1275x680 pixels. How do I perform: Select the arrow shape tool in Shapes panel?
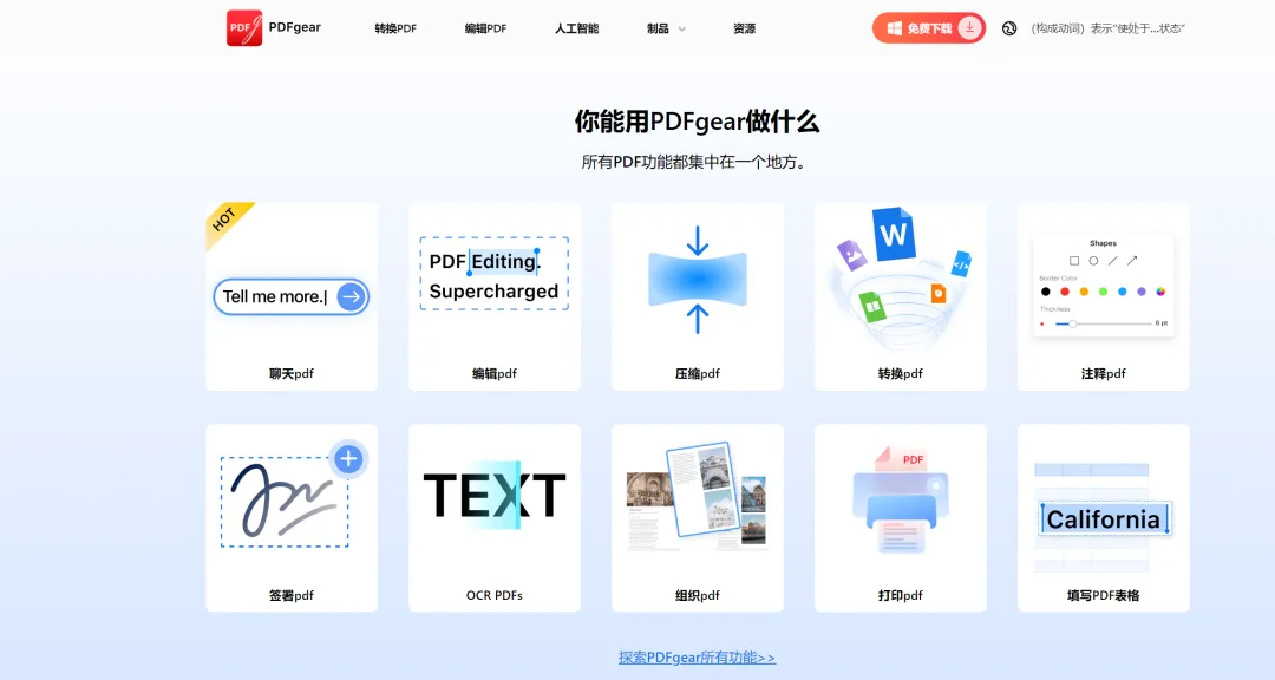pos(1132,260)
